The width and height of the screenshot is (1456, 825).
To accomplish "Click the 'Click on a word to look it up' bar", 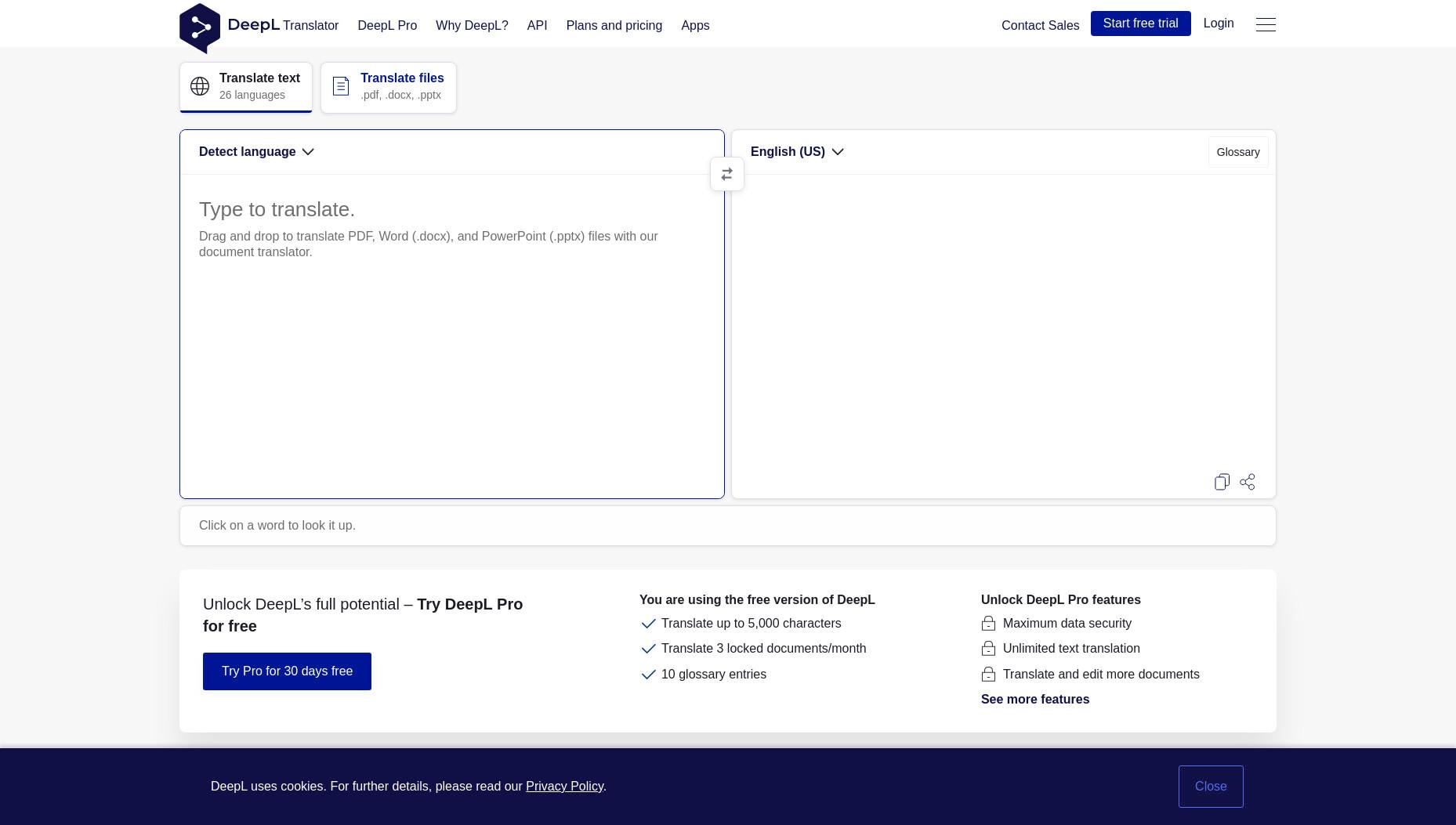I will [728, 526].
